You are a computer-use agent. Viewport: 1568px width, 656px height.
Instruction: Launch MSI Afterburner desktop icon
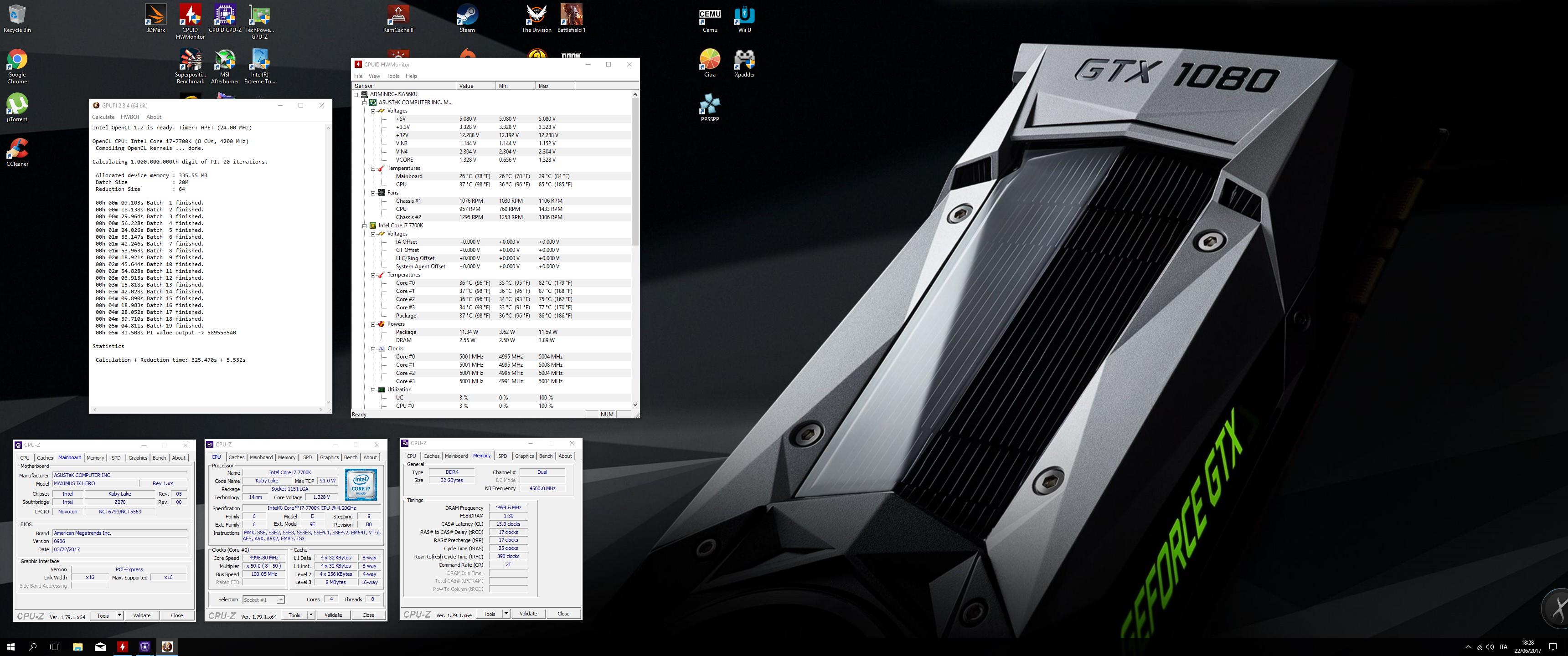[225, 67]
